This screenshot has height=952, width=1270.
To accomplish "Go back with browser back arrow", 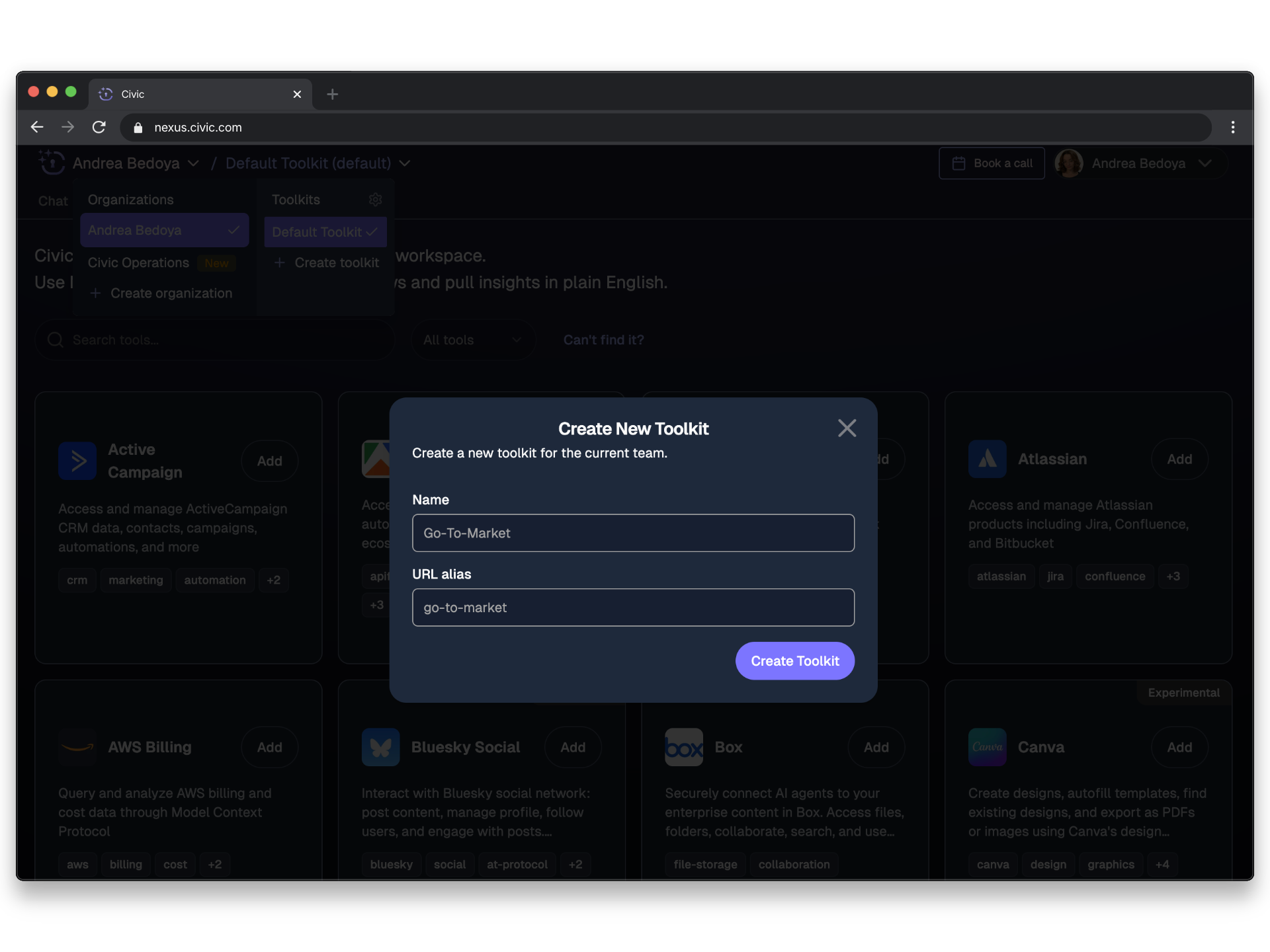I will click(x=38, y=127).
